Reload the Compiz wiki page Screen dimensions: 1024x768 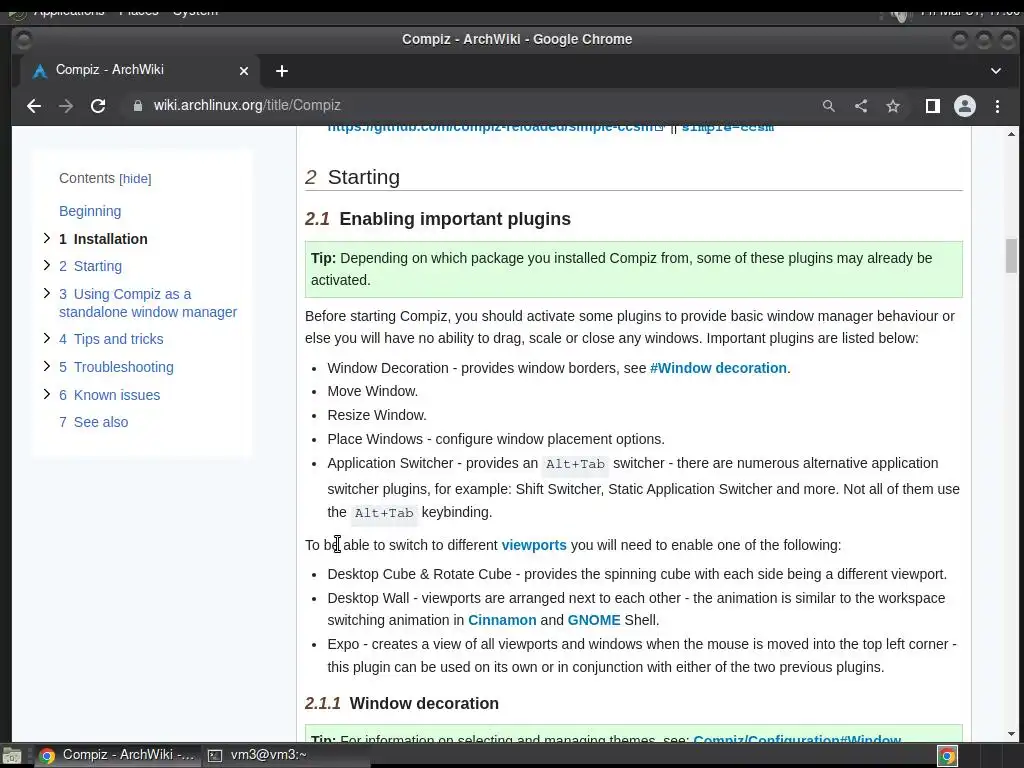pyautogui.click(x=98, y=106)
